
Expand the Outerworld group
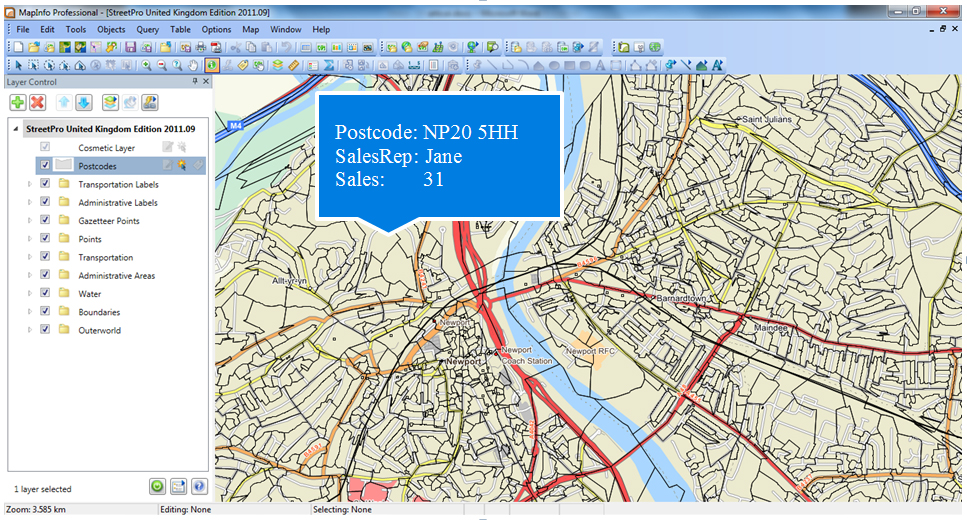coord(29,330)
